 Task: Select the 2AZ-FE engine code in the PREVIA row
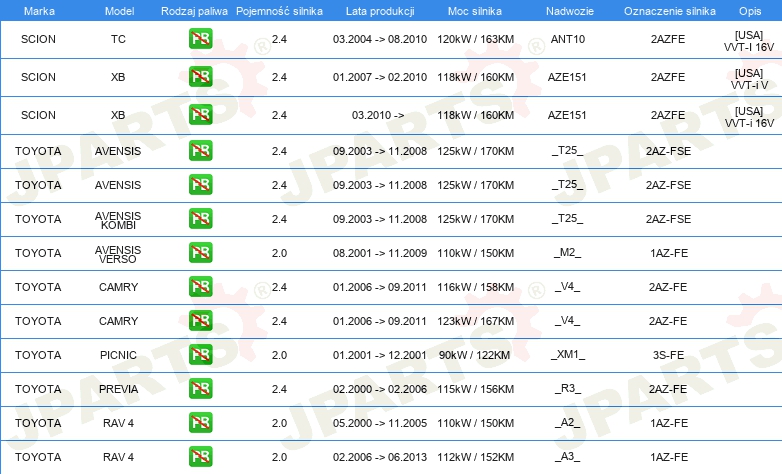(668, 388)
